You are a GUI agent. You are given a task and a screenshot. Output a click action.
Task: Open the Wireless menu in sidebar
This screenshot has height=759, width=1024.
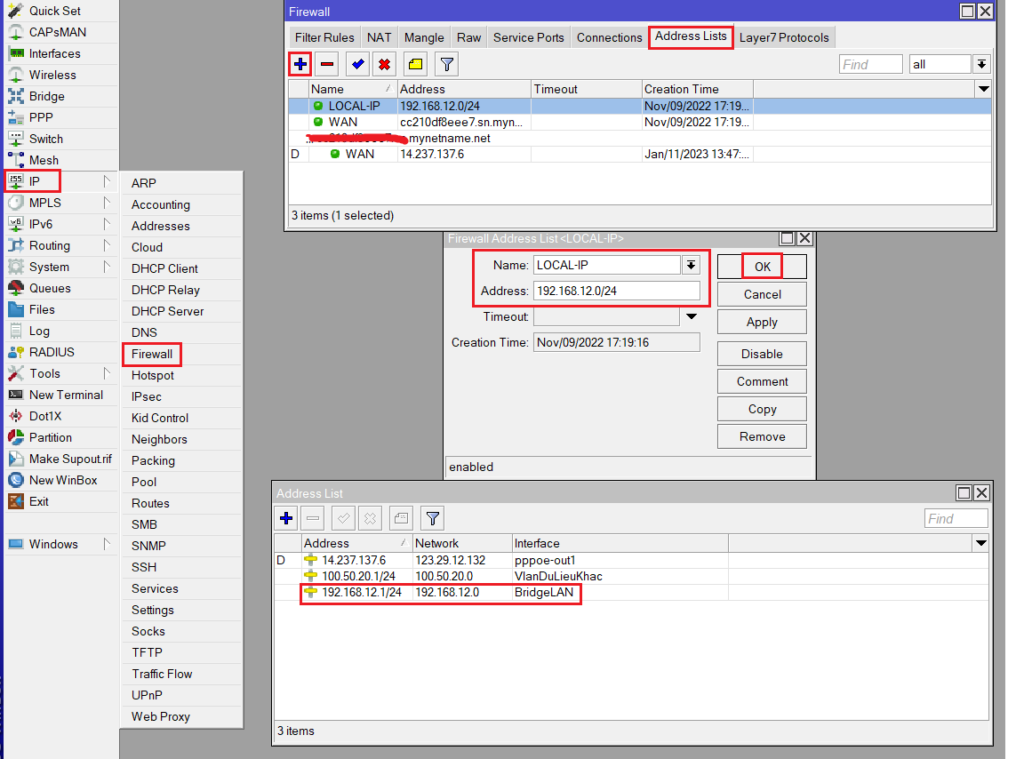[x=52, y=75]
